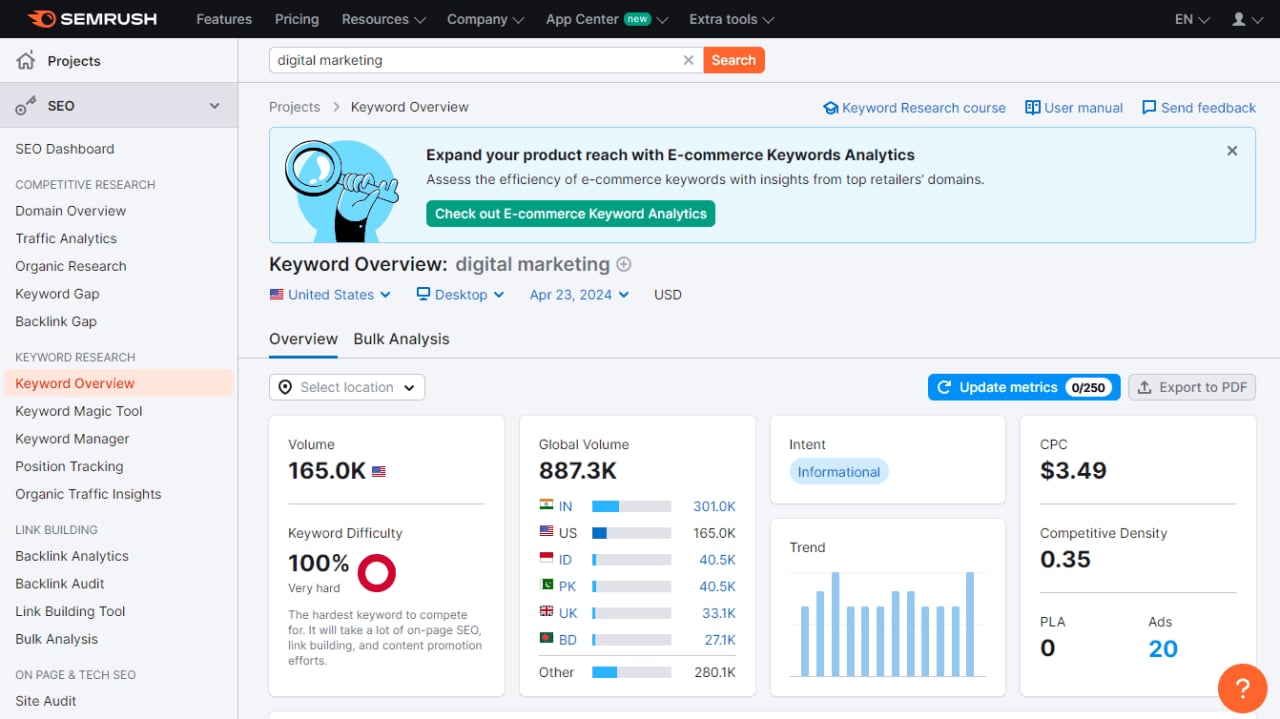Click the Ads count 20 link
This screenshot has height=719, width=1280.
[1163, 649]
